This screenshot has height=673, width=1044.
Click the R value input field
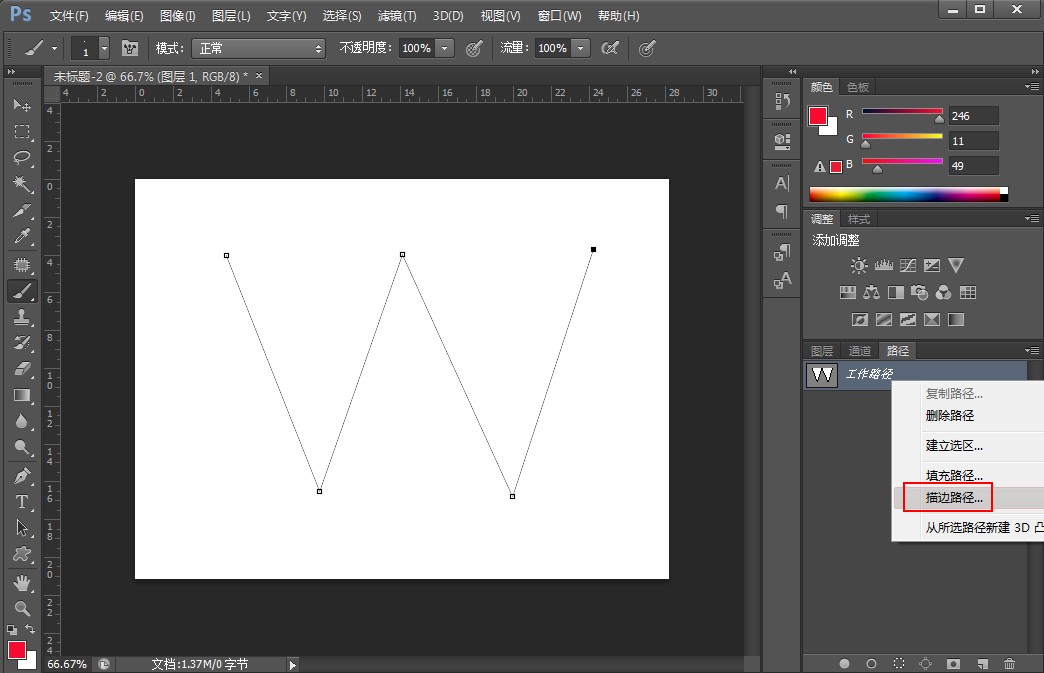coord(973,116)
